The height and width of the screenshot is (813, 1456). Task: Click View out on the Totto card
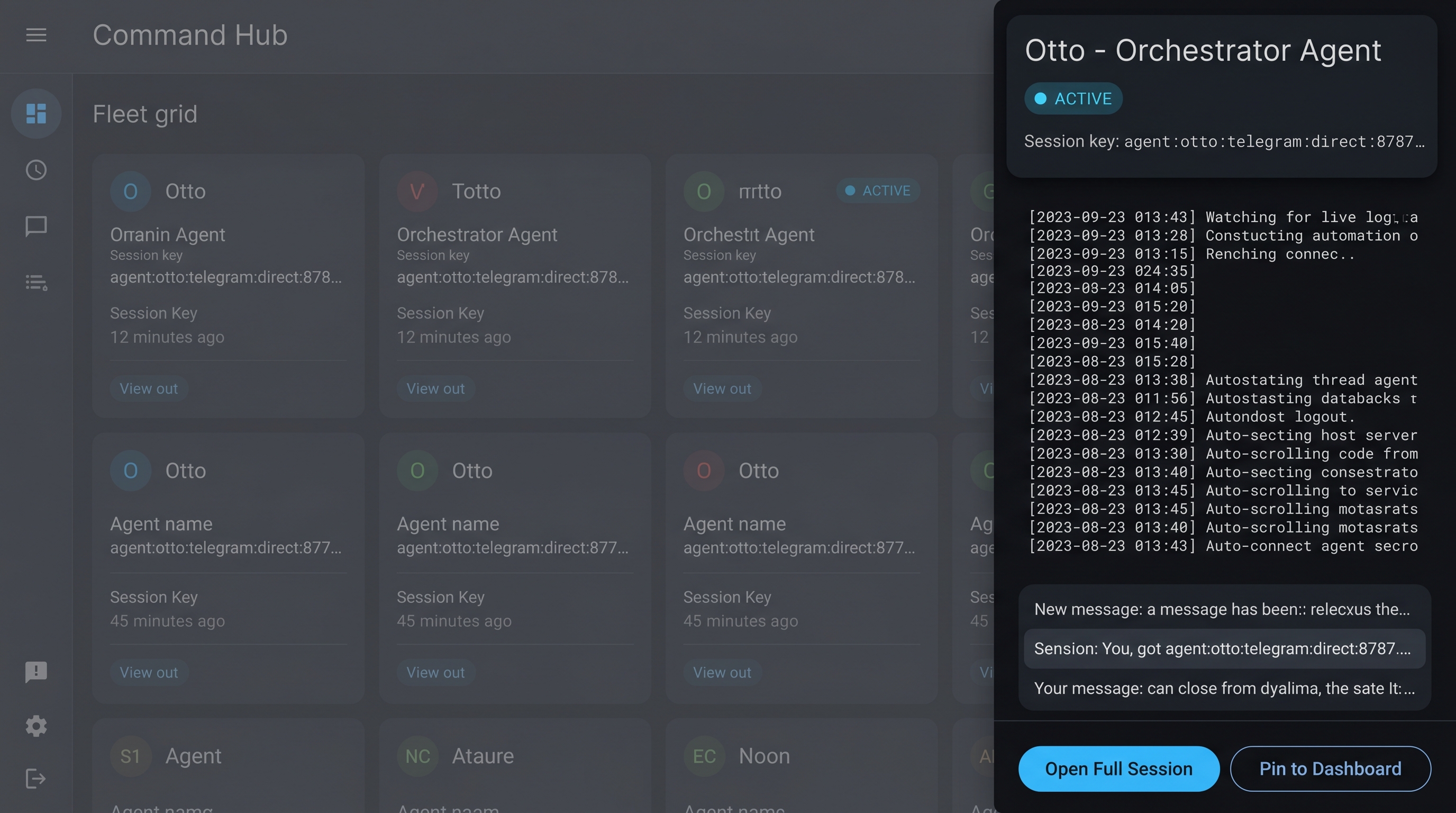[x=435, y=389]
